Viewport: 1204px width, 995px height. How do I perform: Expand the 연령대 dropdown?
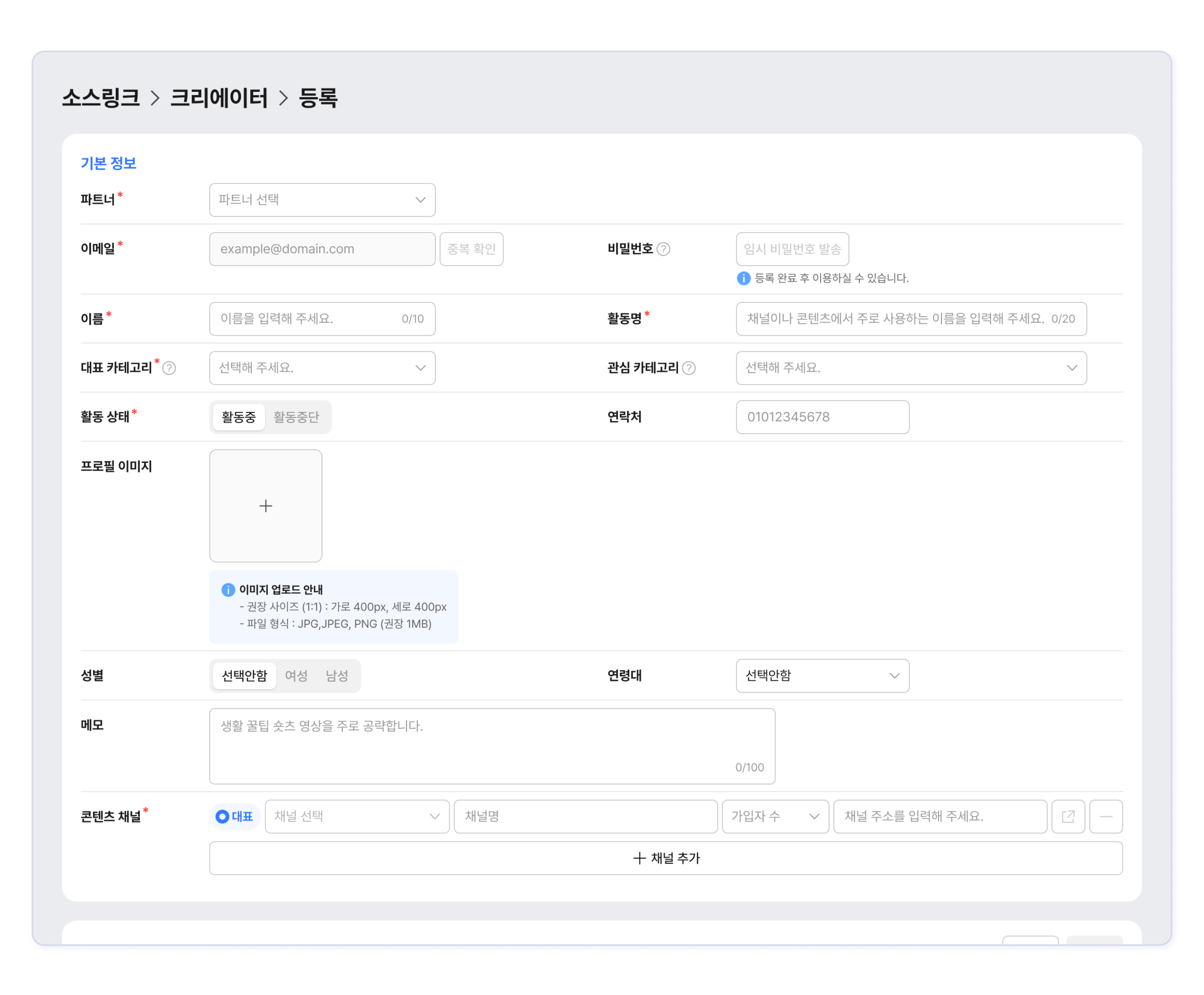coord(822,675)
